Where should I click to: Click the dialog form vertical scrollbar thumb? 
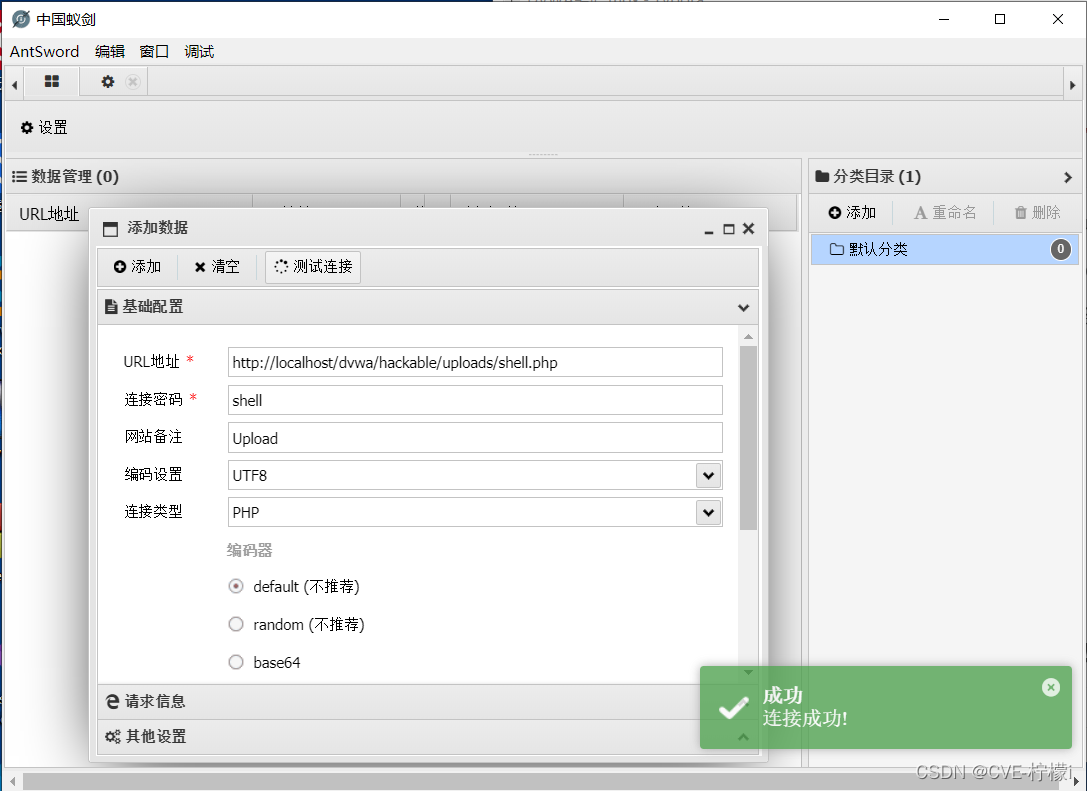748,437
